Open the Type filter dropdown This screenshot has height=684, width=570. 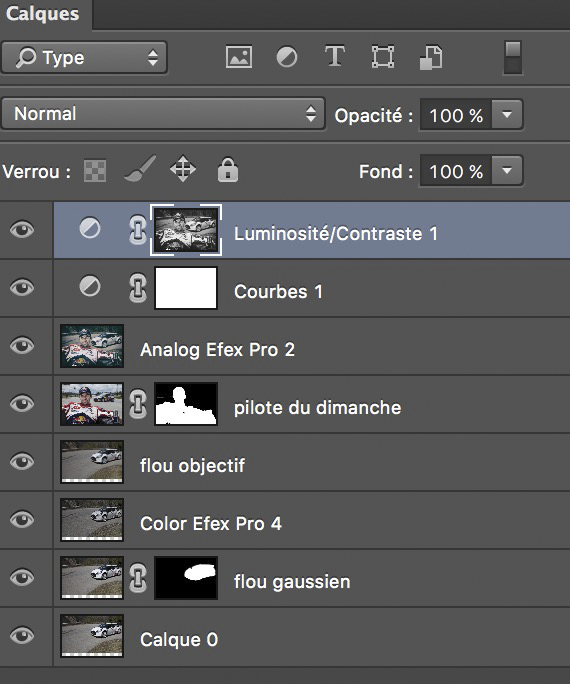[x=84, y=58]
